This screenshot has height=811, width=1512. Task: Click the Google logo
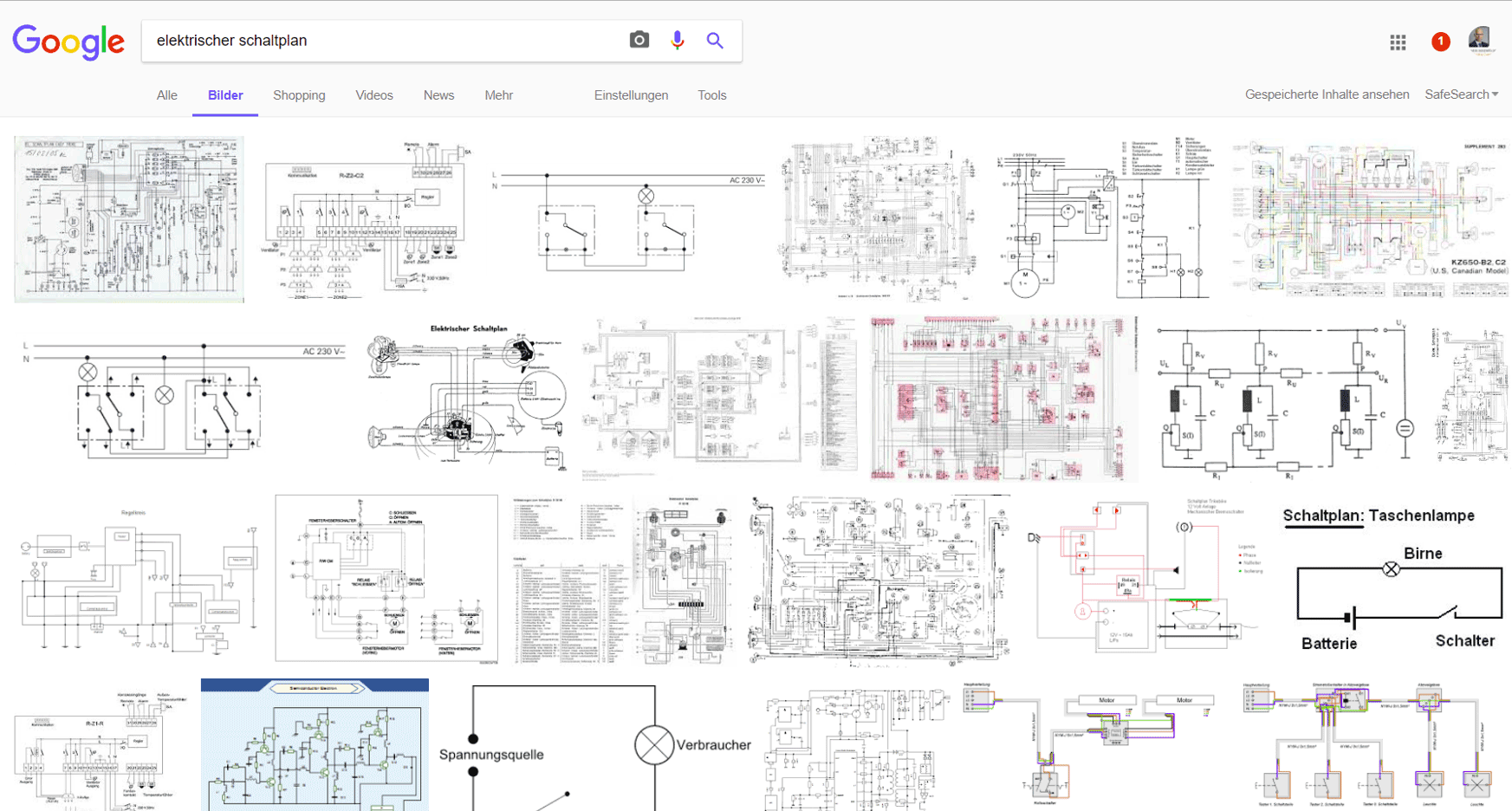coord(68,42)
